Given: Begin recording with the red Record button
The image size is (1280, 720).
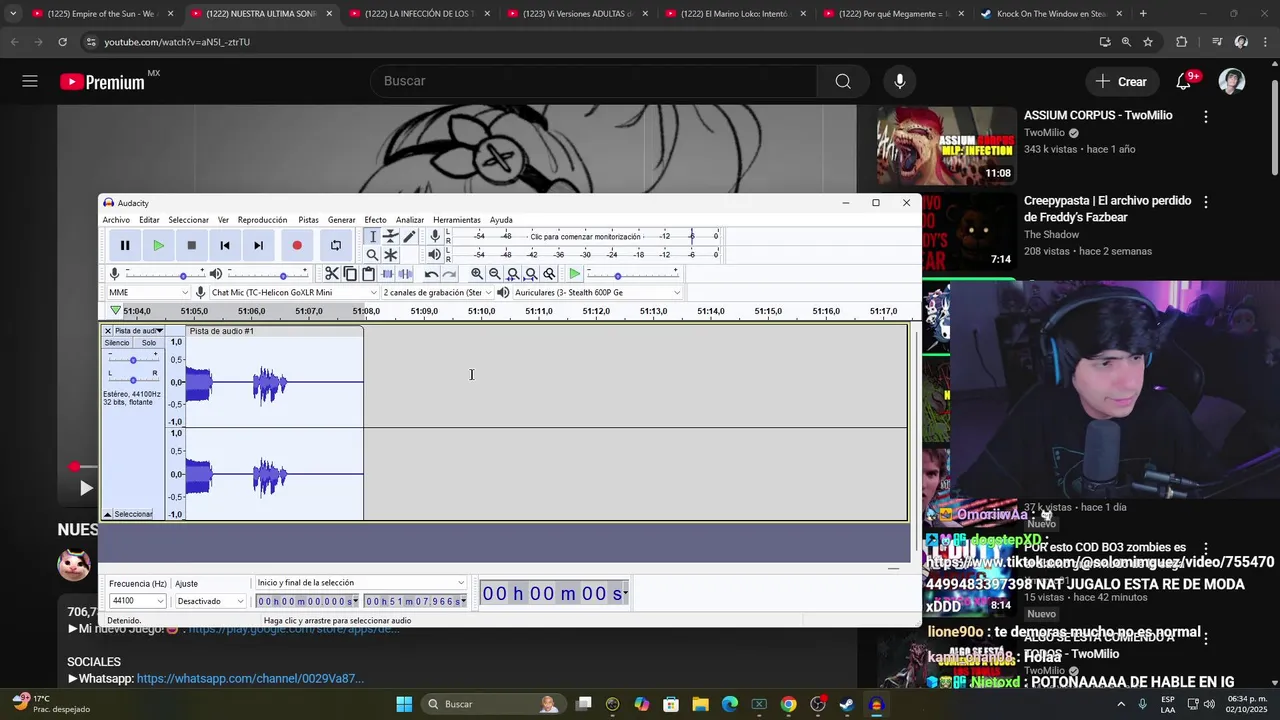Looking at the screenshot, I should pos(297,245).
